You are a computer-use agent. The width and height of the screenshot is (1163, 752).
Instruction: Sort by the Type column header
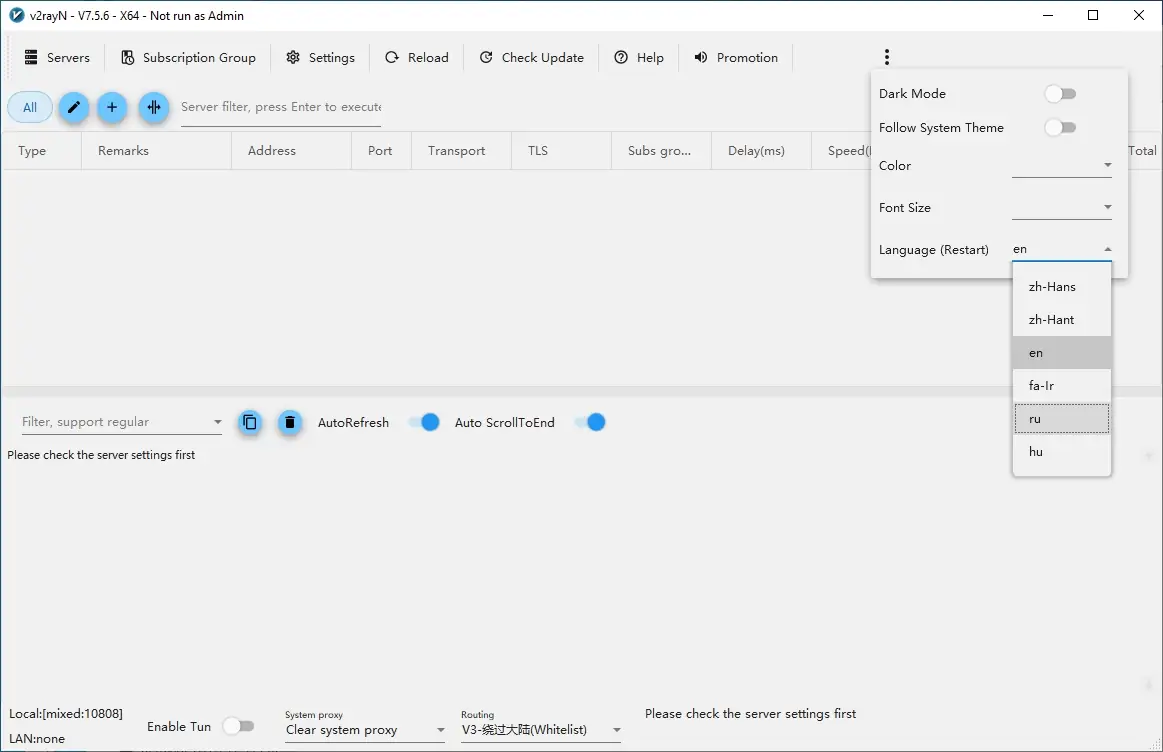click(42, 151)
